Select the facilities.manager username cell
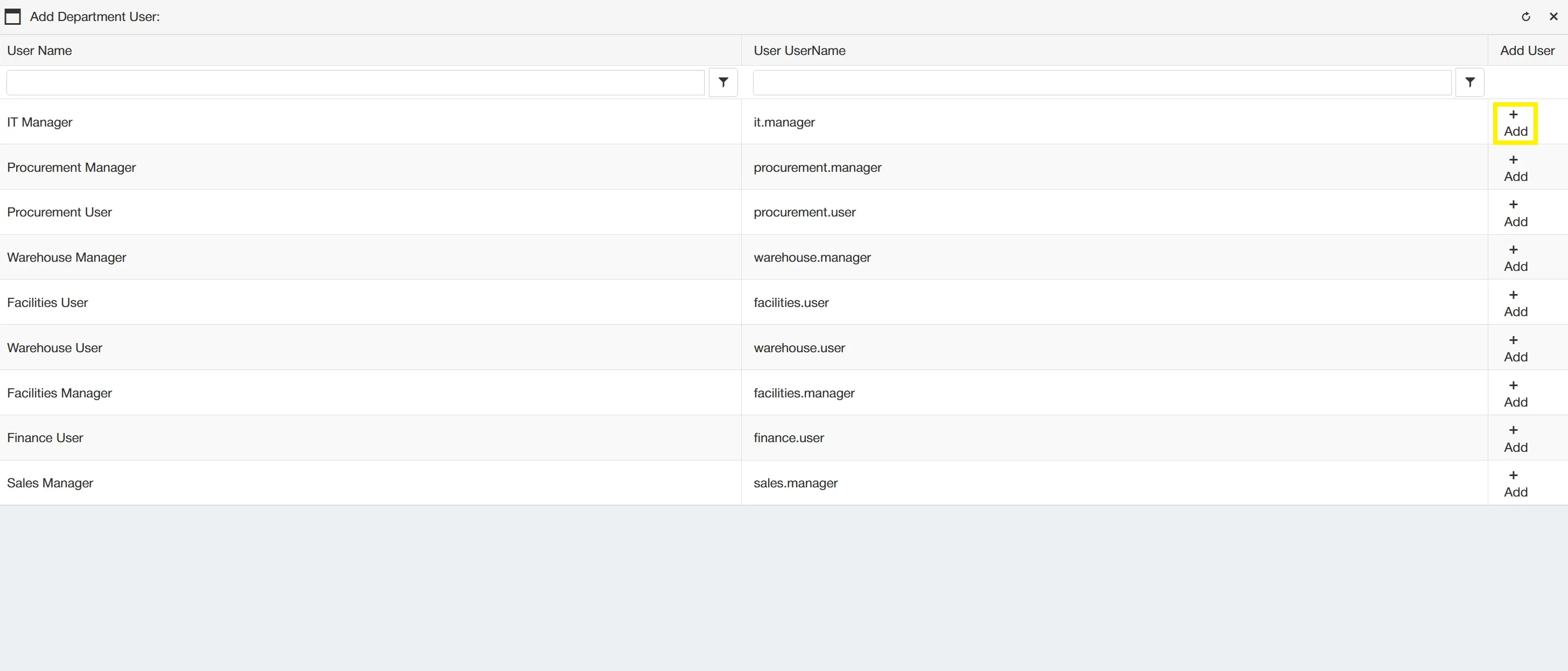Screen dimensions: 1568x671 [1115, 393]
